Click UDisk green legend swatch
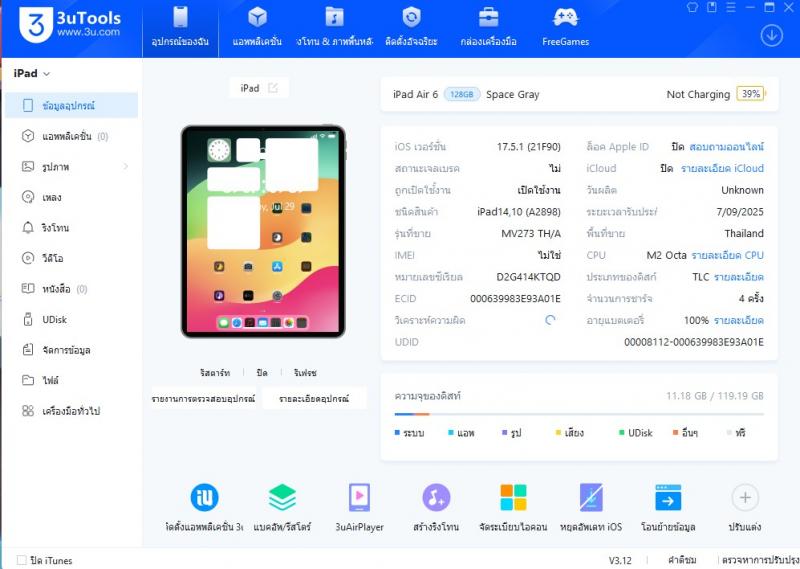The width and height of the screenshot is (800, 569). pyautogui.click(x=621, y=432)
